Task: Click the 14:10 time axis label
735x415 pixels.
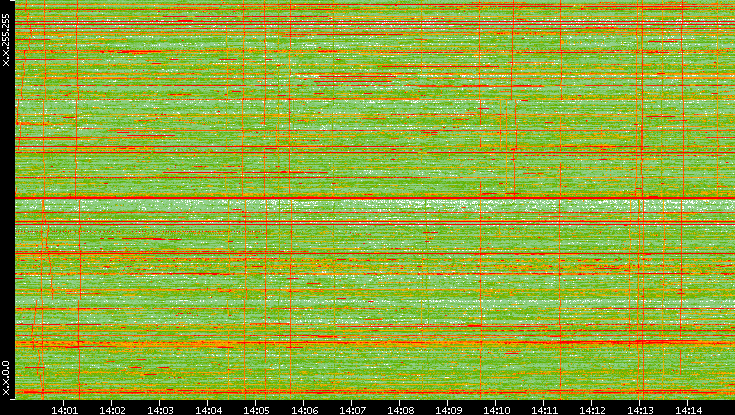Action: (496, 410)
